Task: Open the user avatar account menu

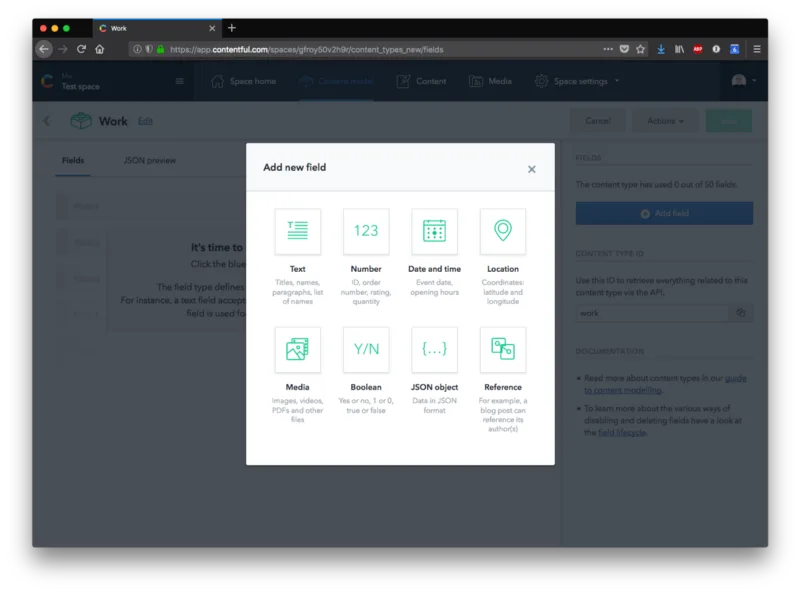Action: click(x=743, y=81)
